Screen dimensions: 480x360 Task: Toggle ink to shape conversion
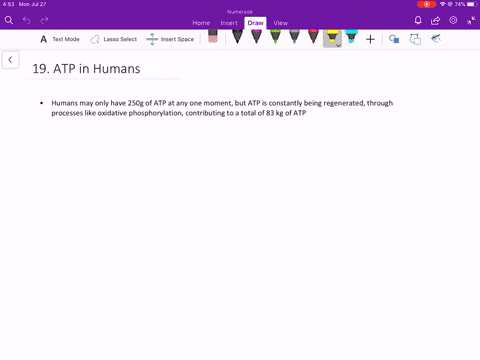coord(415,39)
